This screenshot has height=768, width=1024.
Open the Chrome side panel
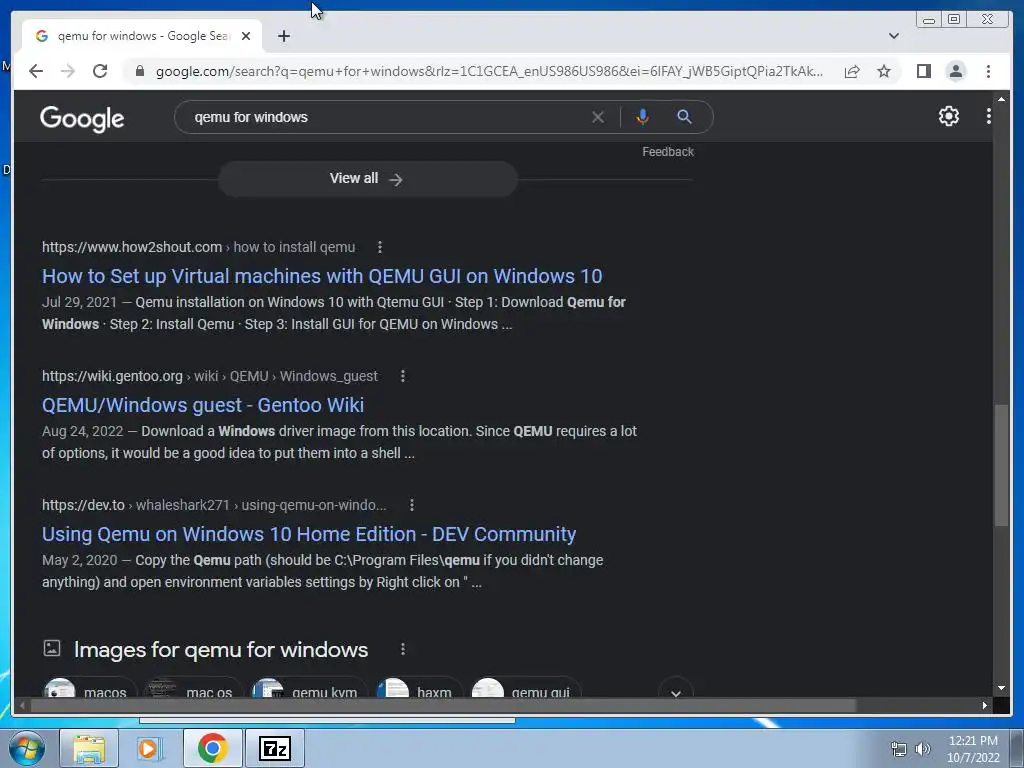pos(923,71)
